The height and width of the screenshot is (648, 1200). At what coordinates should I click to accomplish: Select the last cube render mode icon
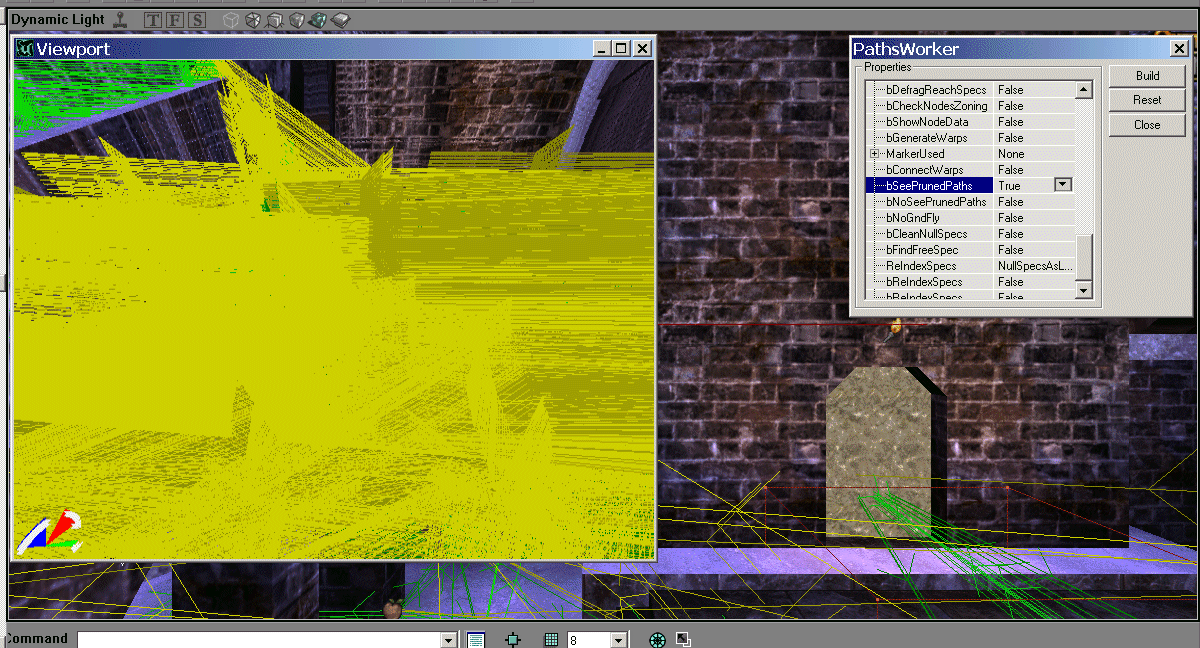click(x=341, y=19)
